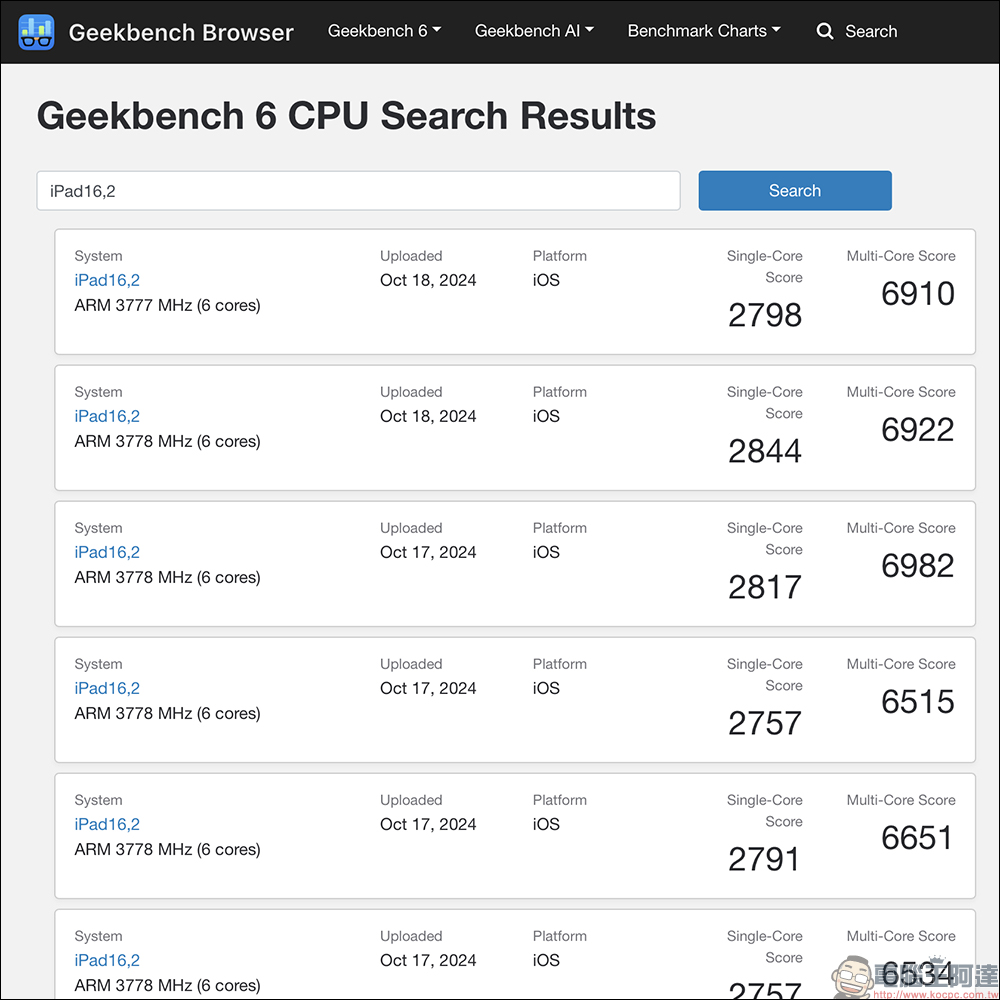The width and height of the screenshot is (1000, 1000).
Task: Click ARM 3778 MHz text in 2844 result
Action: [x=167, y=441]
